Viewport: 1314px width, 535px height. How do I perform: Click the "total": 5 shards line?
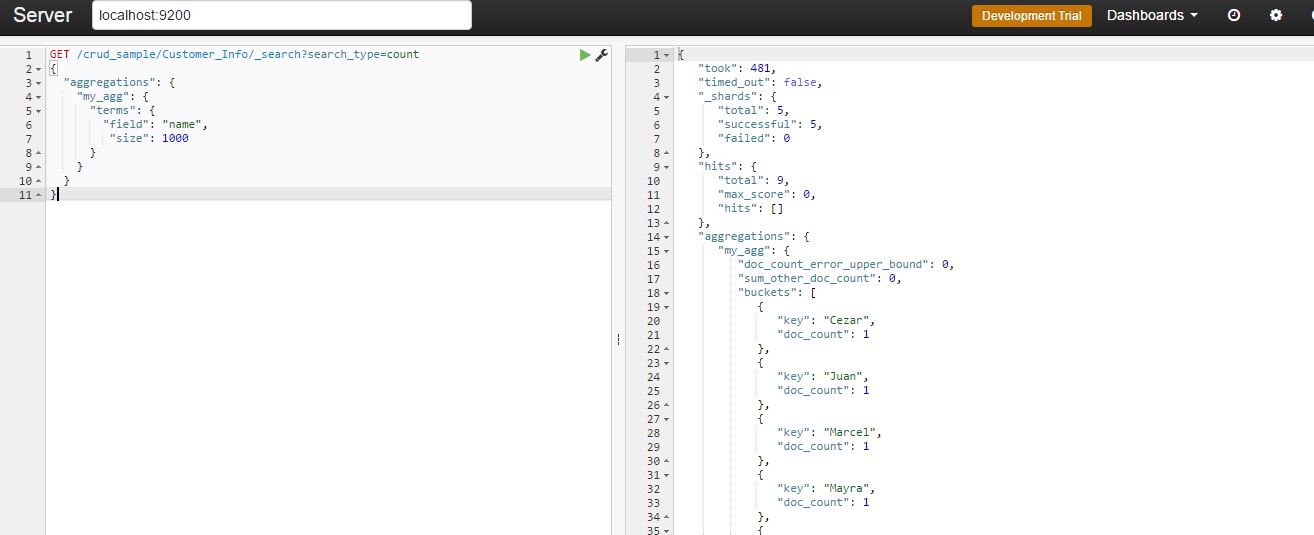pyautogui.click(x=754, y=111)
